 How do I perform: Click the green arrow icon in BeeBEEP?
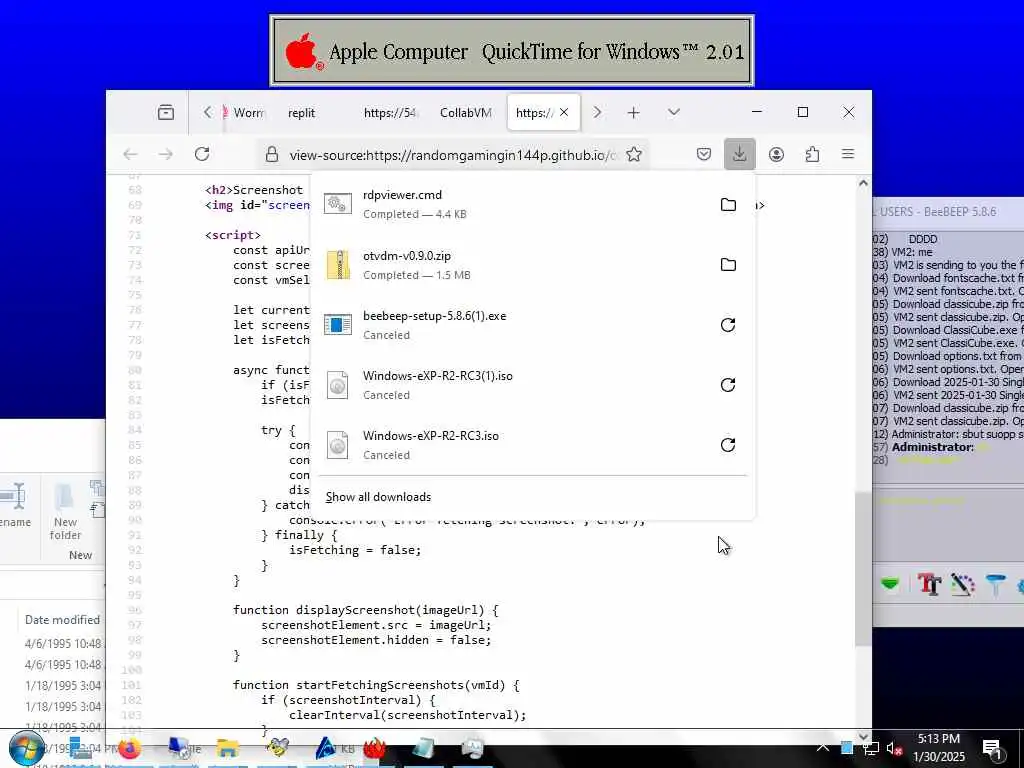point(889,583)
